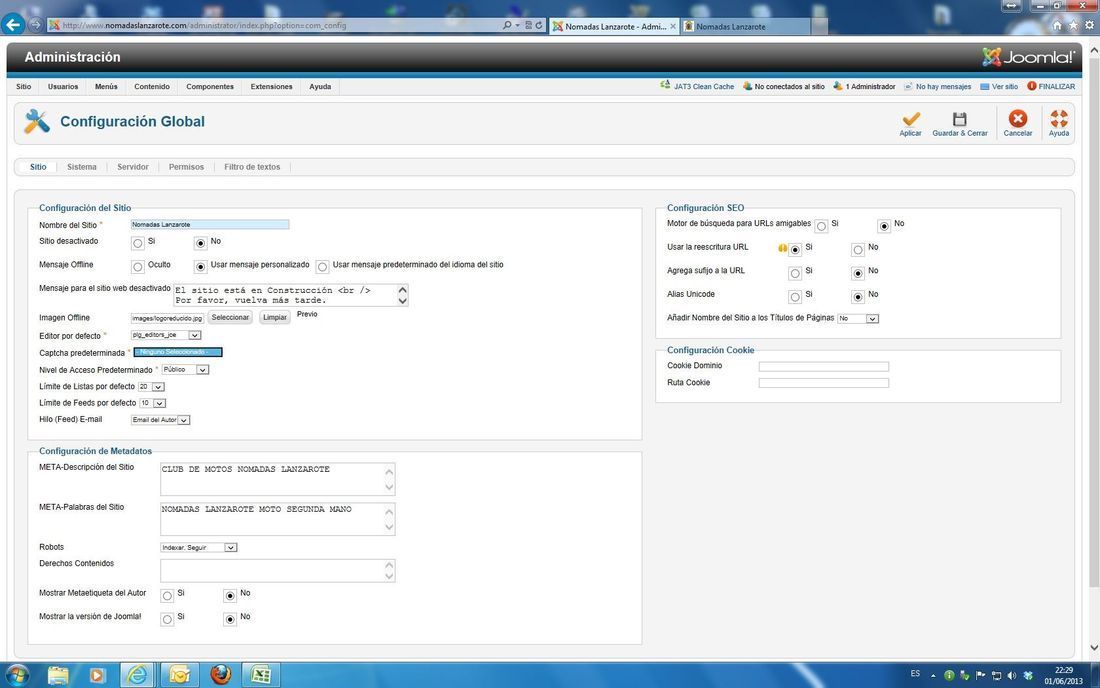
Task: Click the Cookie Dominio input field
Action: (824, 366)
